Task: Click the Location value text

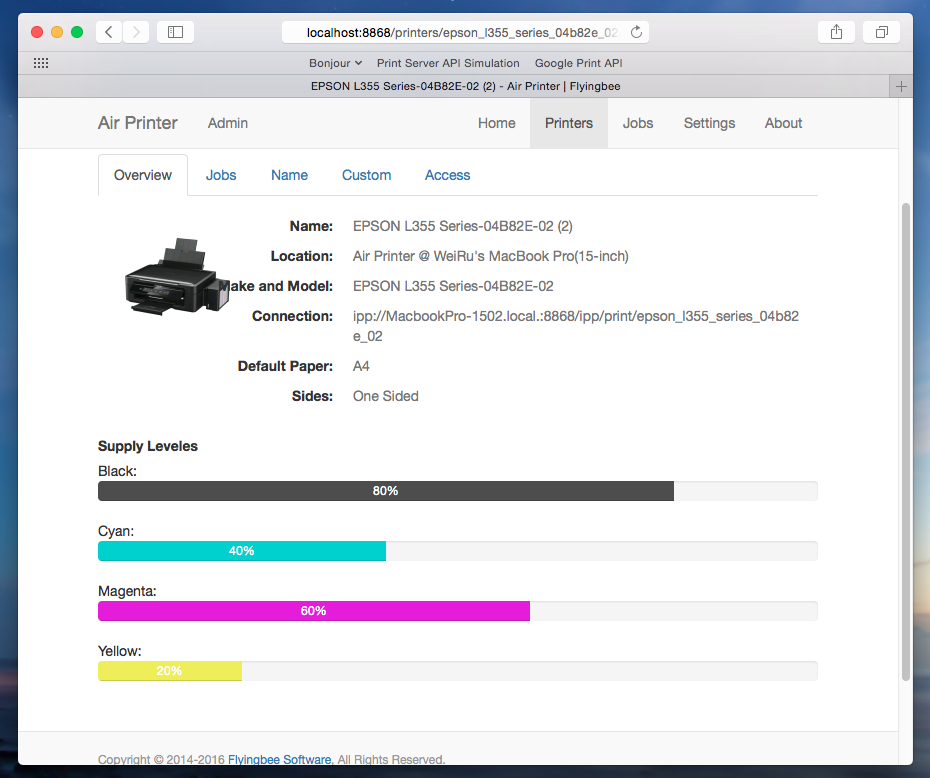Action: 491,256
